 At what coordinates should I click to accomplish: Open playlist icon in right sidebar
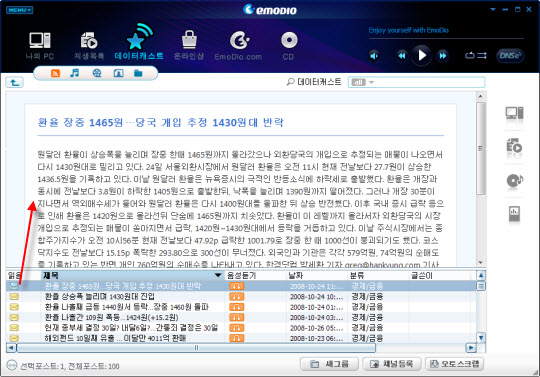point(514,147)
